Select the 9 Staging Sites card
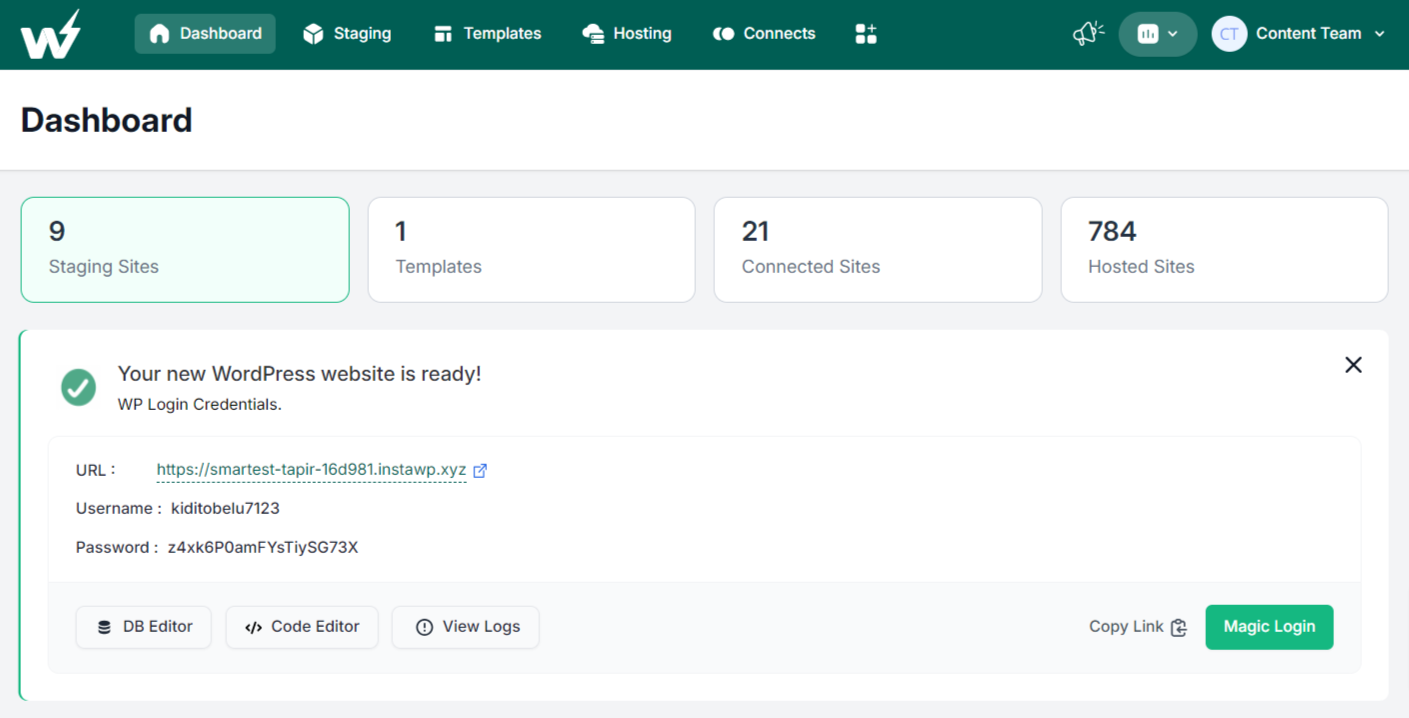Viewport: 1409px width, 718px height. 185,250
